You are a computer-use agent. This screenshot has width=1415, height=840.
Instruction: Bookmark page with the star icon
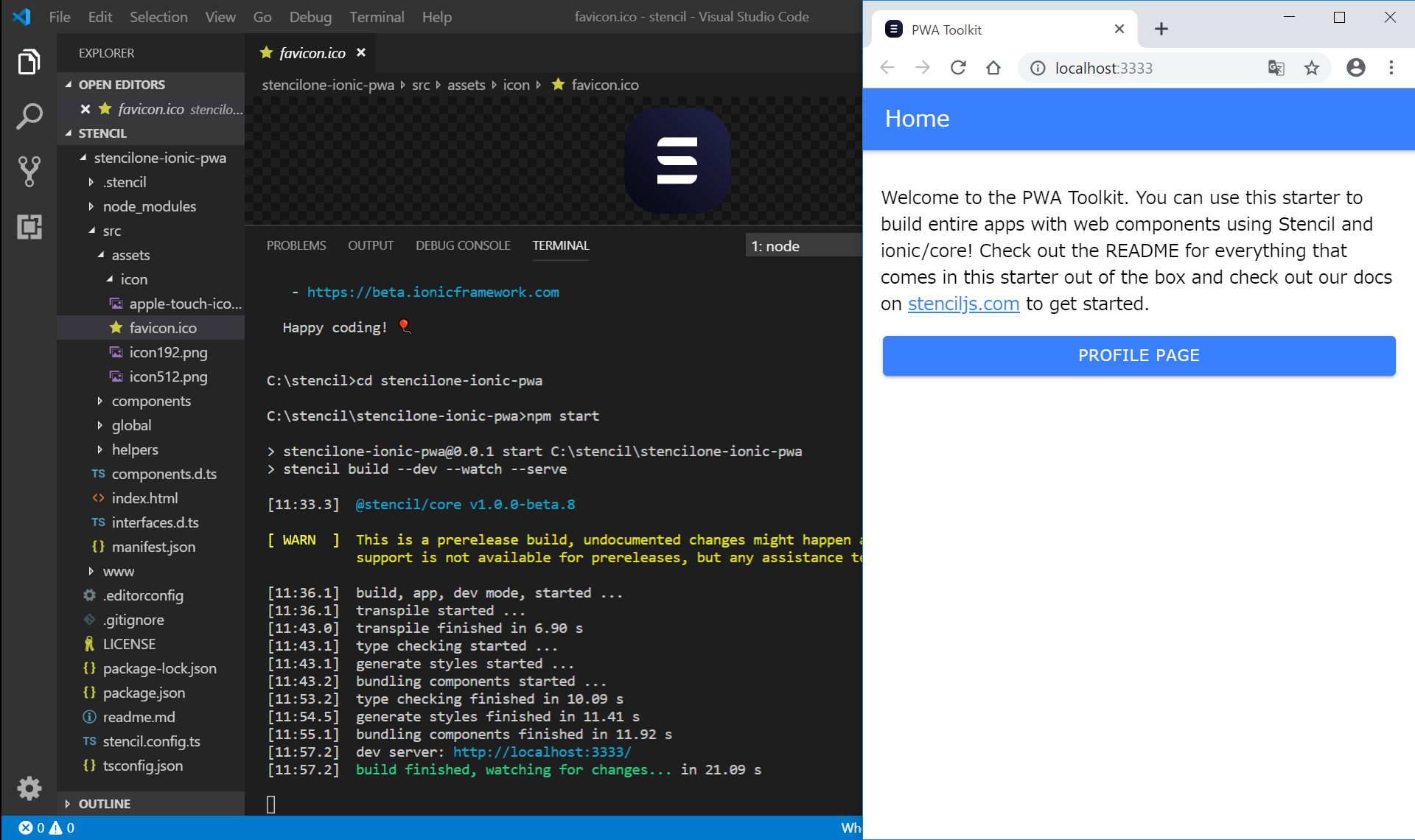(x=1312, y=68)
